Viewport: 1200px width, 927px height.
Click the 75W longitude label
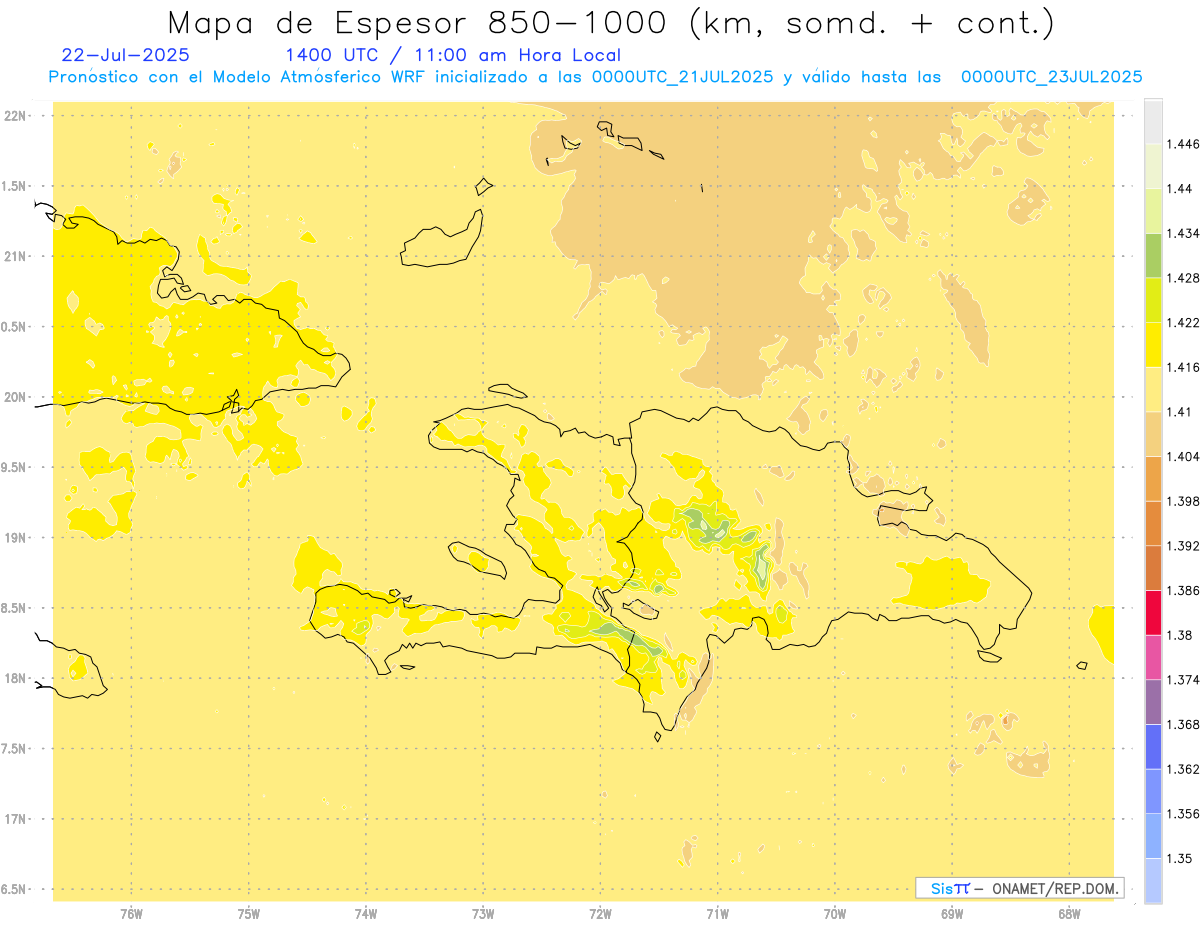click(x=249, y=915)
